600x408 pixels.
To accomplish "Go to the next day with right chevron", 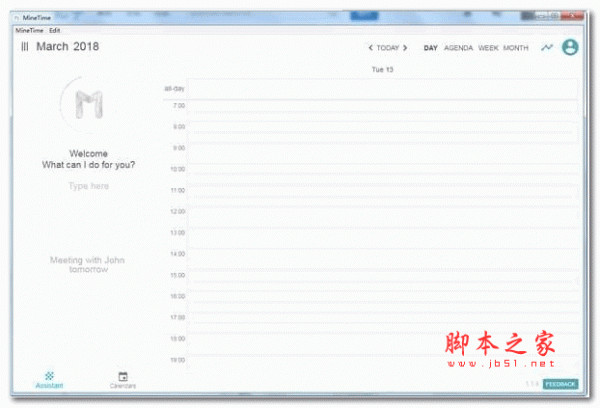I will tap(405, 48).
